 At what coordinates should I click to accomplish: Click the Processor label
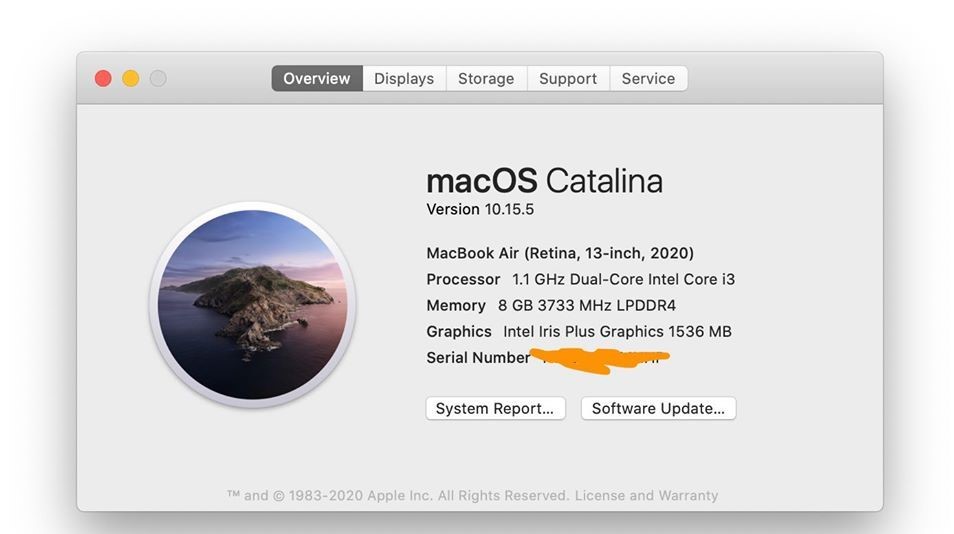(x=463, y=279)
